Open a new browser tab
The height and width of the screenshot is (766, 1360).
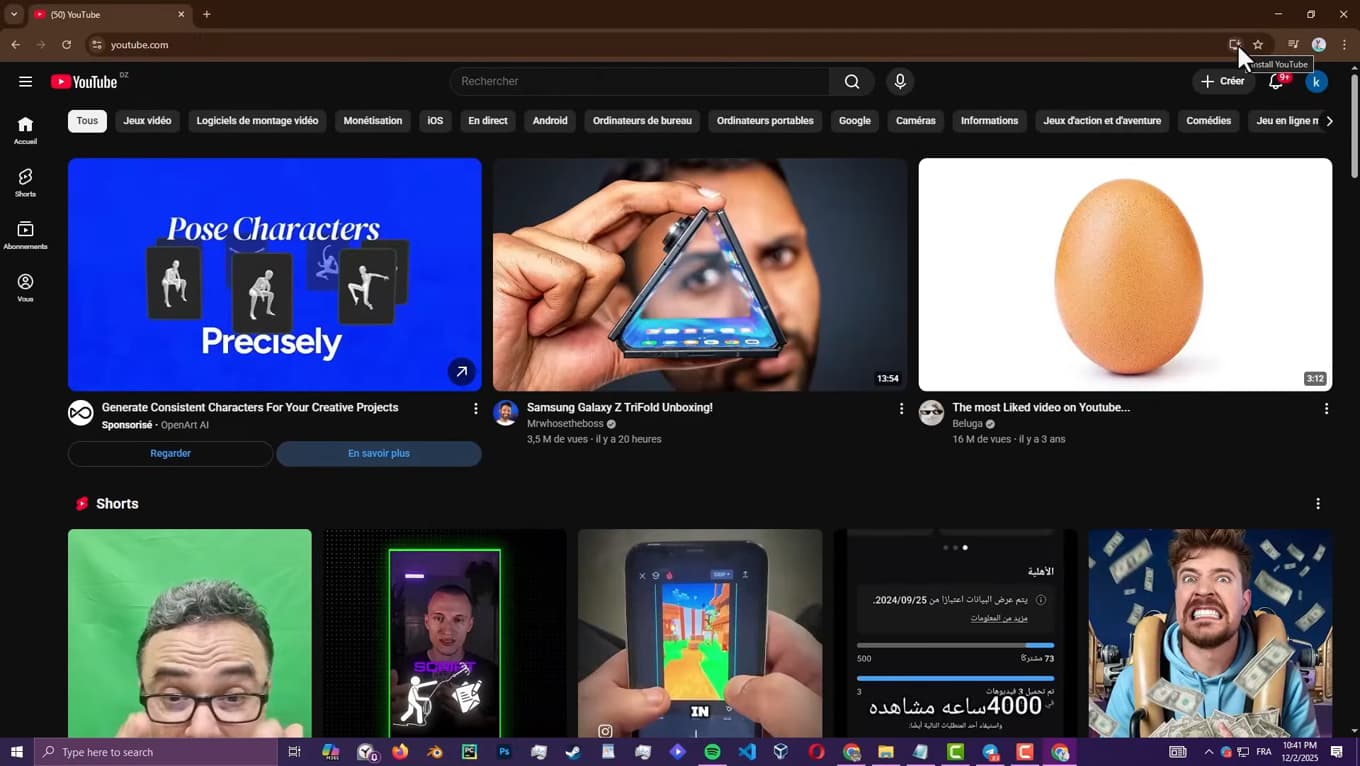[207, 14]
